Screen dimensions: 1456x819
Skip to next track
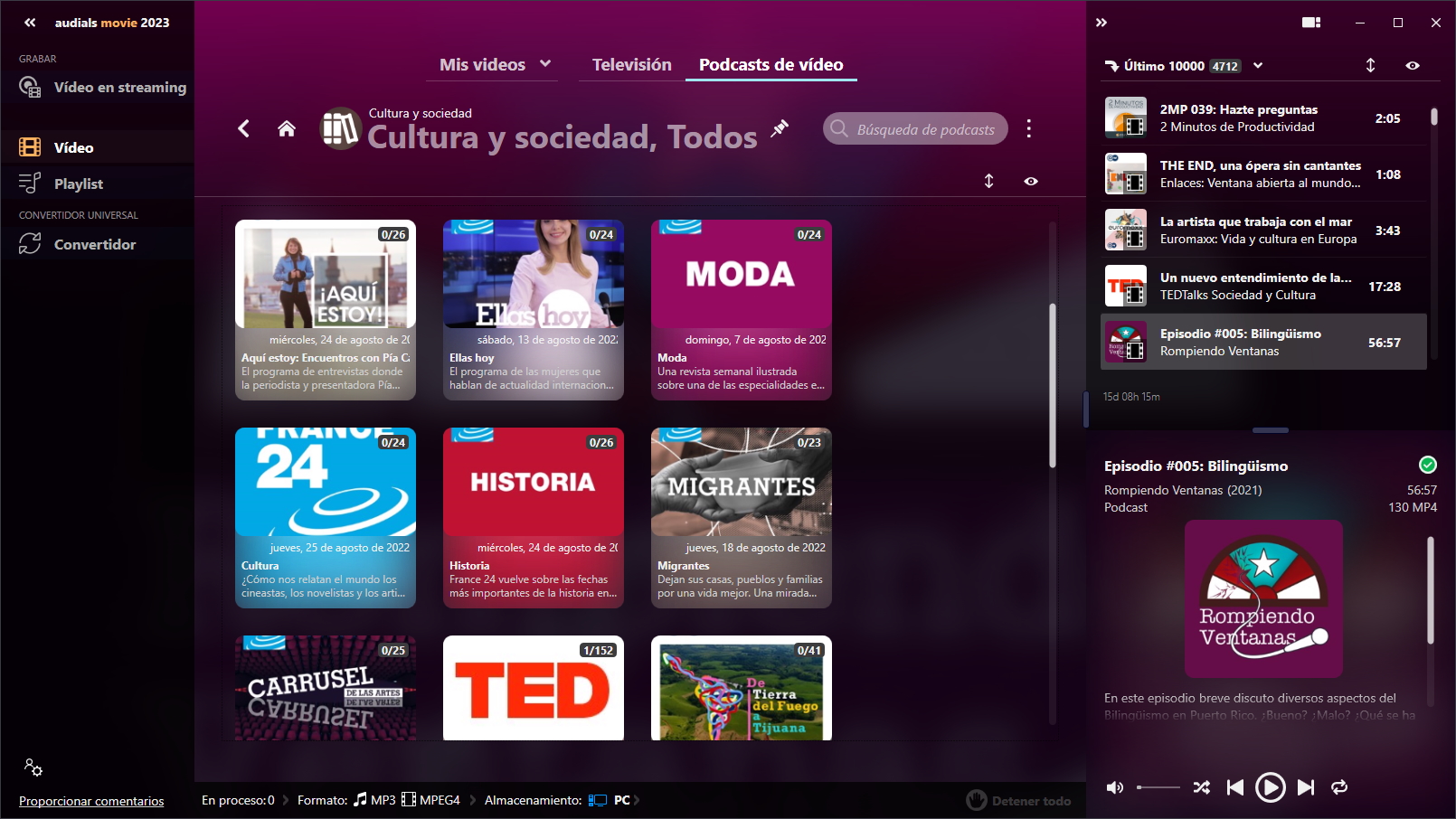(x=1306, y=787)
